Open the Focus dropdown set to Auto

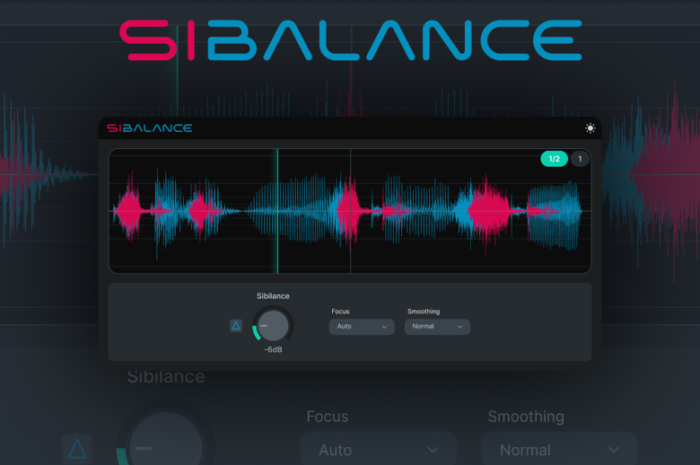(362, 327)
